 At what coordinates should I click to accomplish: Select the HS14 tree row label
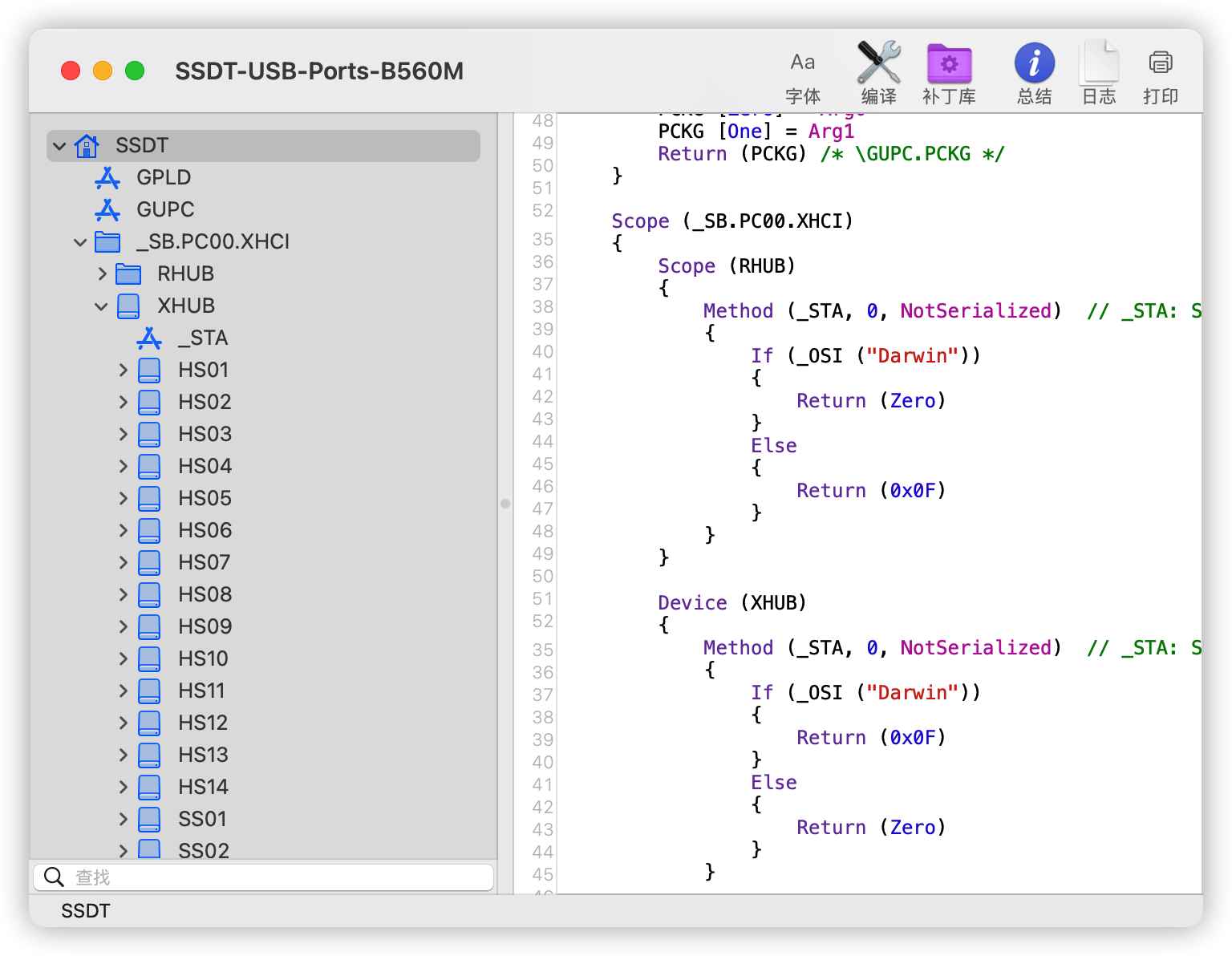point(203,787)
